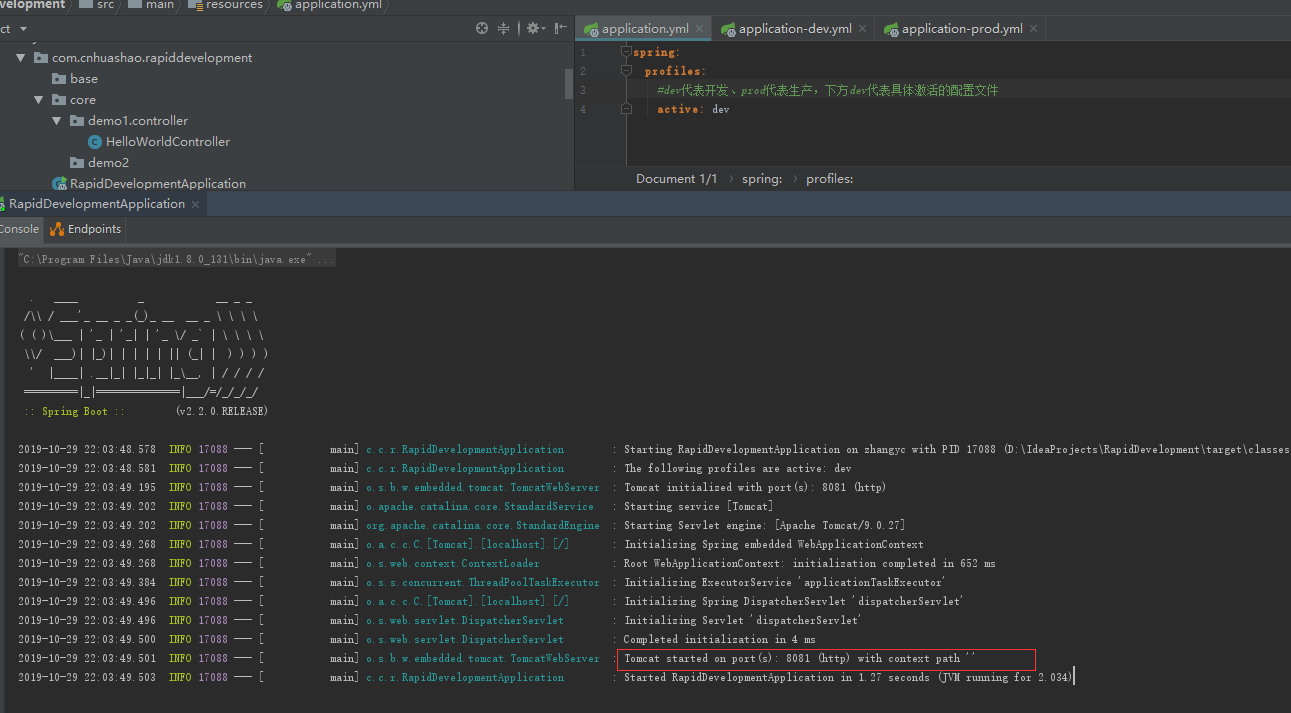Click the 'profiles:' key on line 2
Viewport: 1291px width, 713px height.
pyautogui.click(x=674, y=71)
